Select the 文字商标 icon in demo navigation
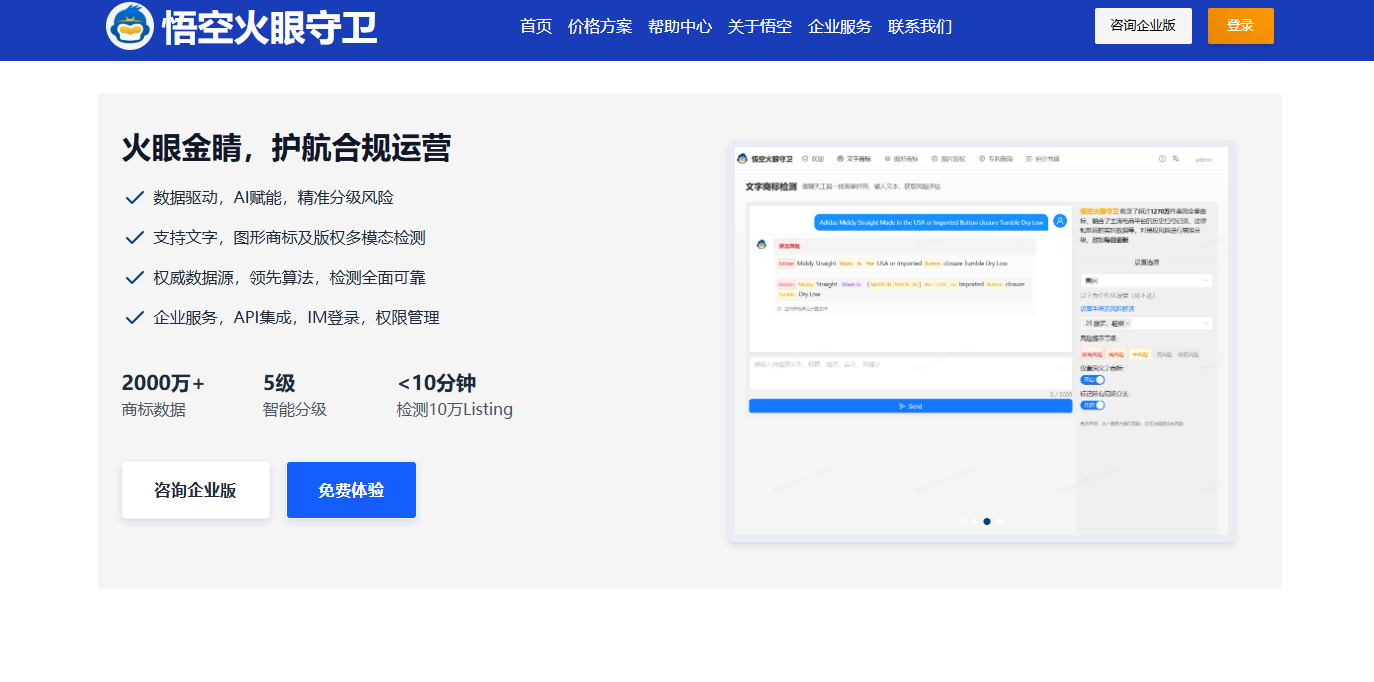Viewport: 1374px width, 682px height. [840, 158]
